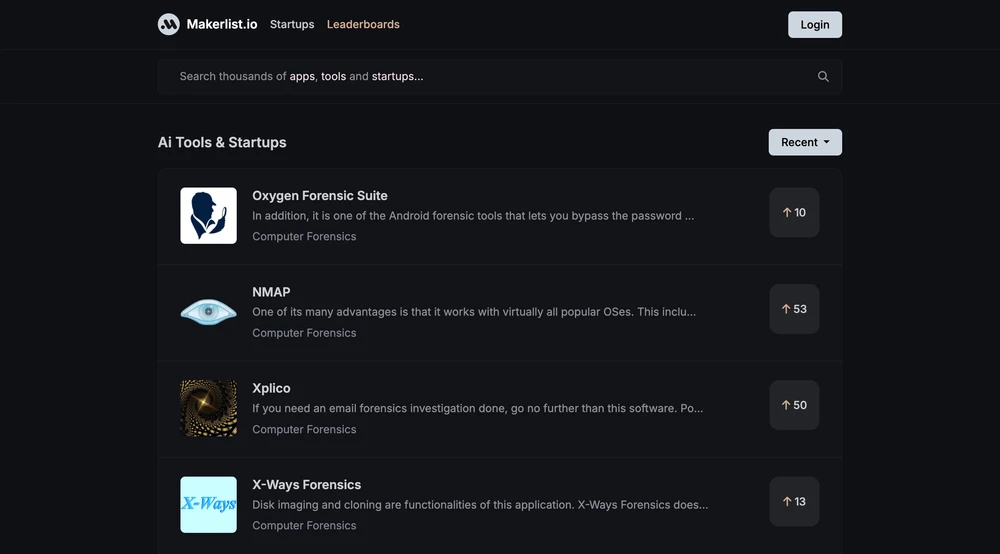Upvote X-Ways Forensics showing 13 votes
1000x554 pixels.
(x=794, y=502)
